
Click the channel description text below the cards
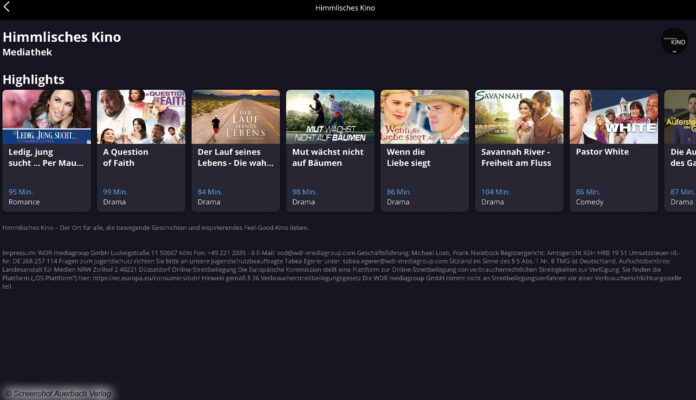(155, 228)
